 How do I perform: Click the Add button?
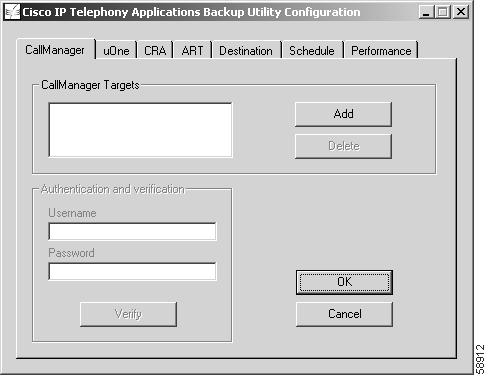[x=343, y=114]
